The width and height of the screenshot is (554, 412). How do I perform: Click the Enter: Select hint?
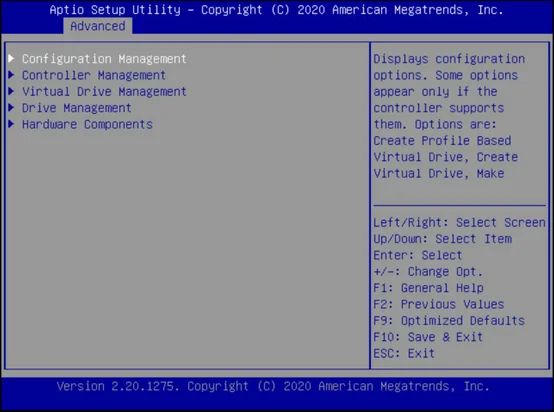click(x=418, y=255)
